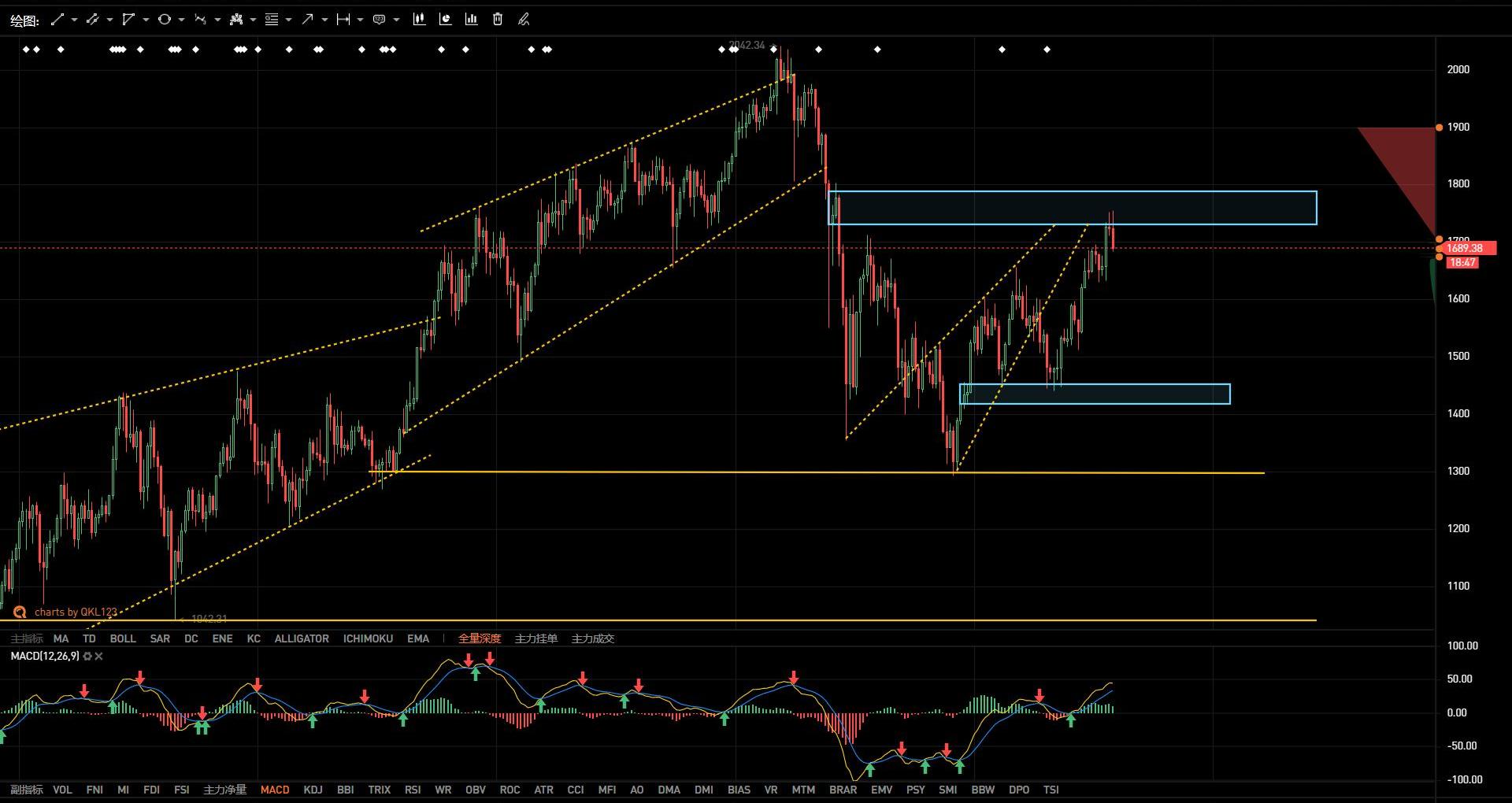Switch to the 主力挂单 tab
The height and width of the screenshot is (803, 1512).
(535, 638)
